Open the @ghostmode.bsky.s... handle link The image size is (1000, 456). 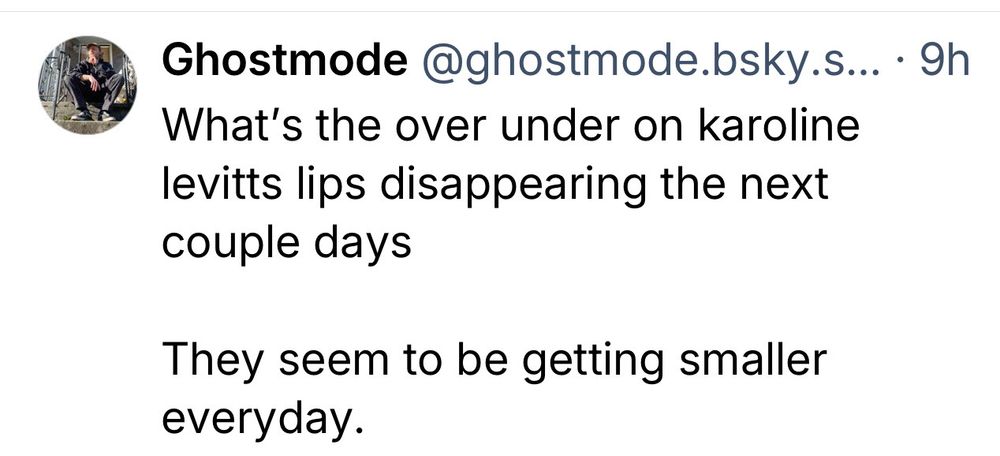(x=649, y=64)
